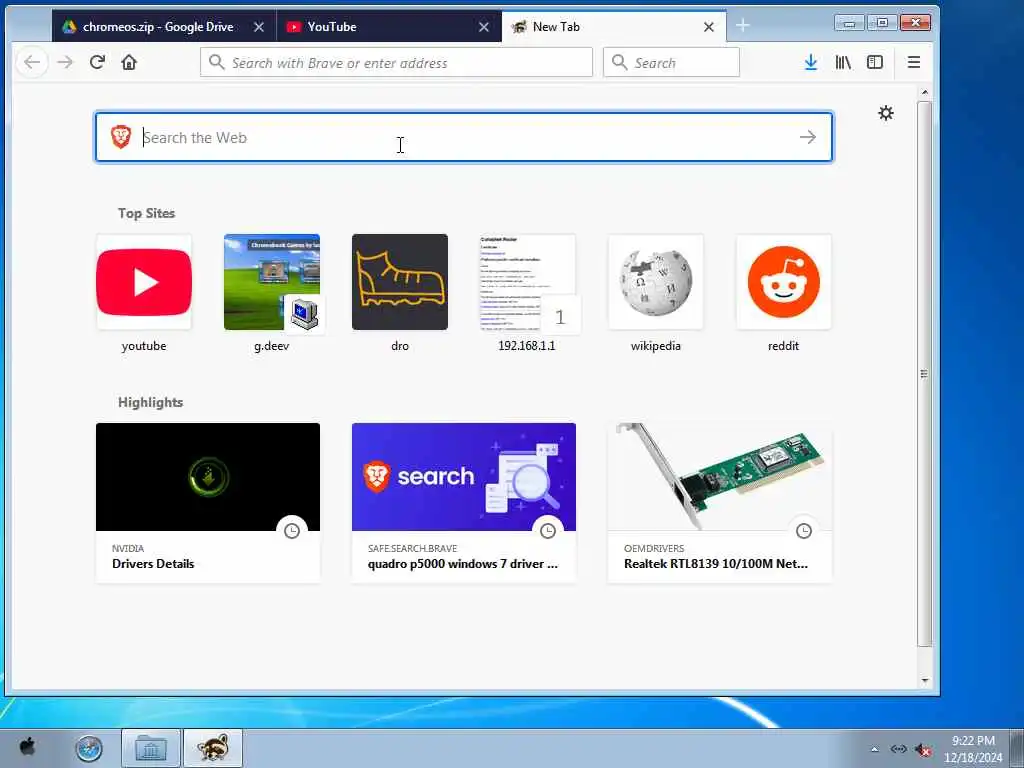Viewport: 1024px width, 768px height.
Task: Switch to the YouTube tab
Action: tap(389, 27)
